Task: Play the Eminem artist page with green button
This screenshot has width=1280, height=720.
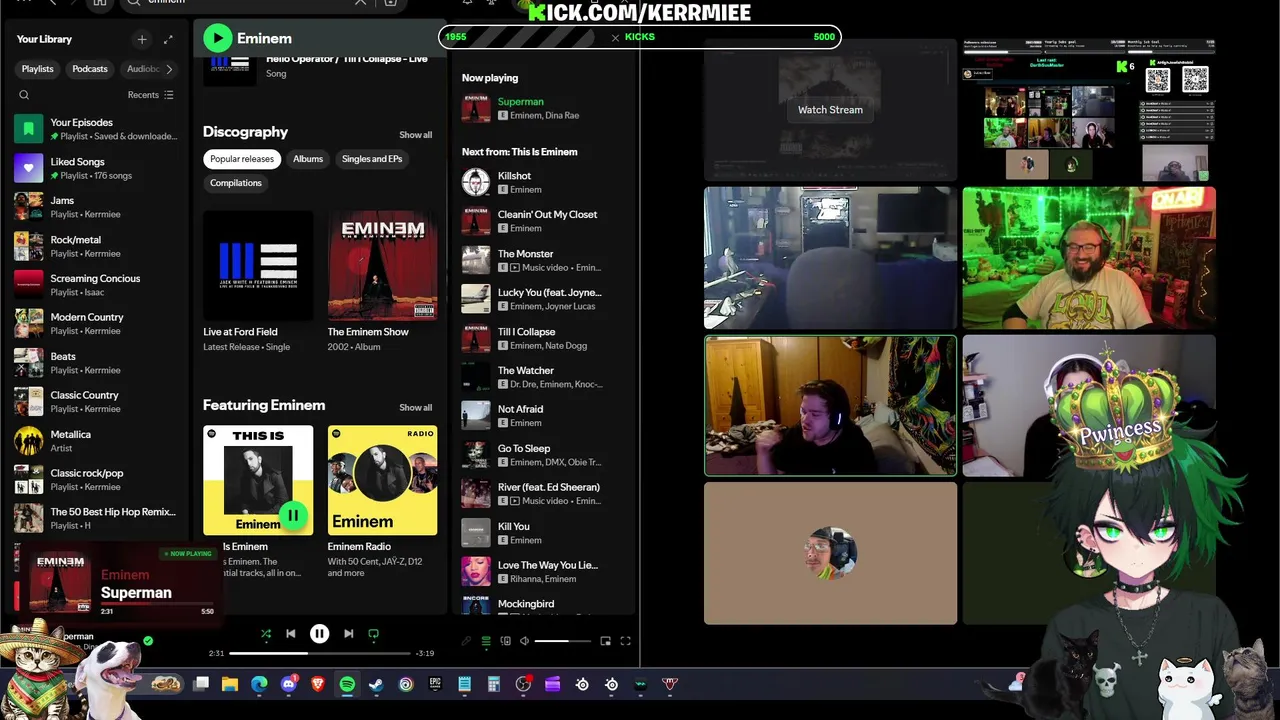Action: (217, 38)
